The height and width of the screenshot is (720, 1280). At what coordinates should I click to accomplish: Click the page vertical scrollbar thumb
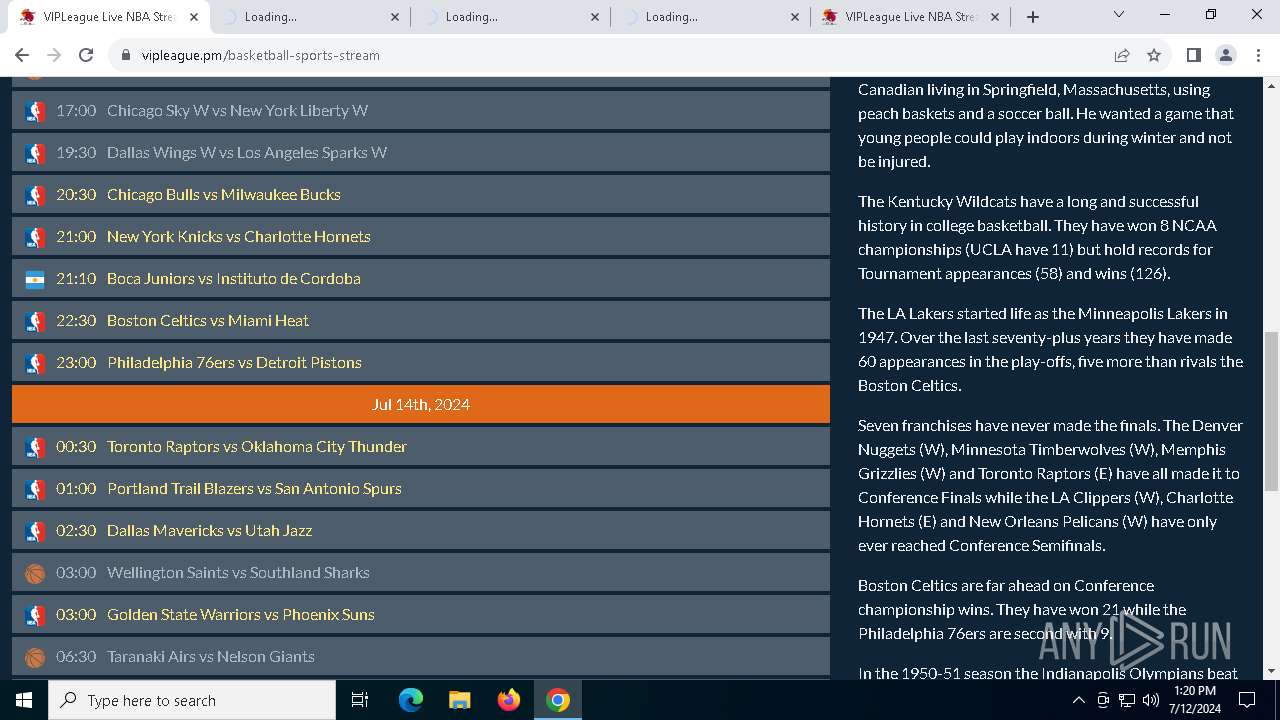tap(1271, 411)
